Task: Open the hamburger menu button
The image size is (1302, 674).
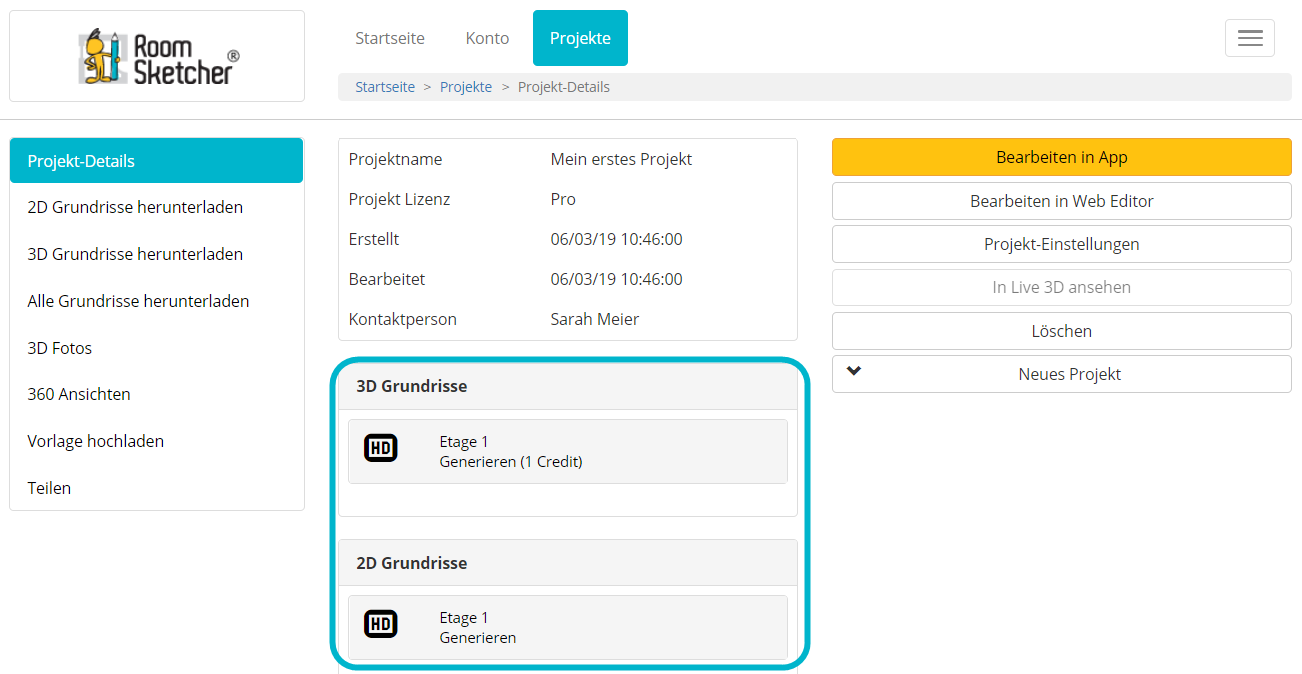Action: (1249, 38)
